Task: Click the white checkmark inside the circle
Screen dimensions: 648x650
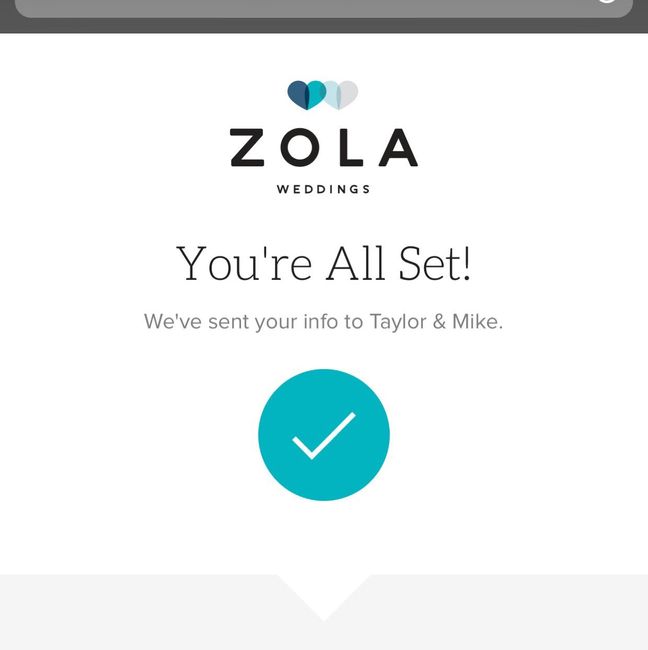Action: (323, 436)
